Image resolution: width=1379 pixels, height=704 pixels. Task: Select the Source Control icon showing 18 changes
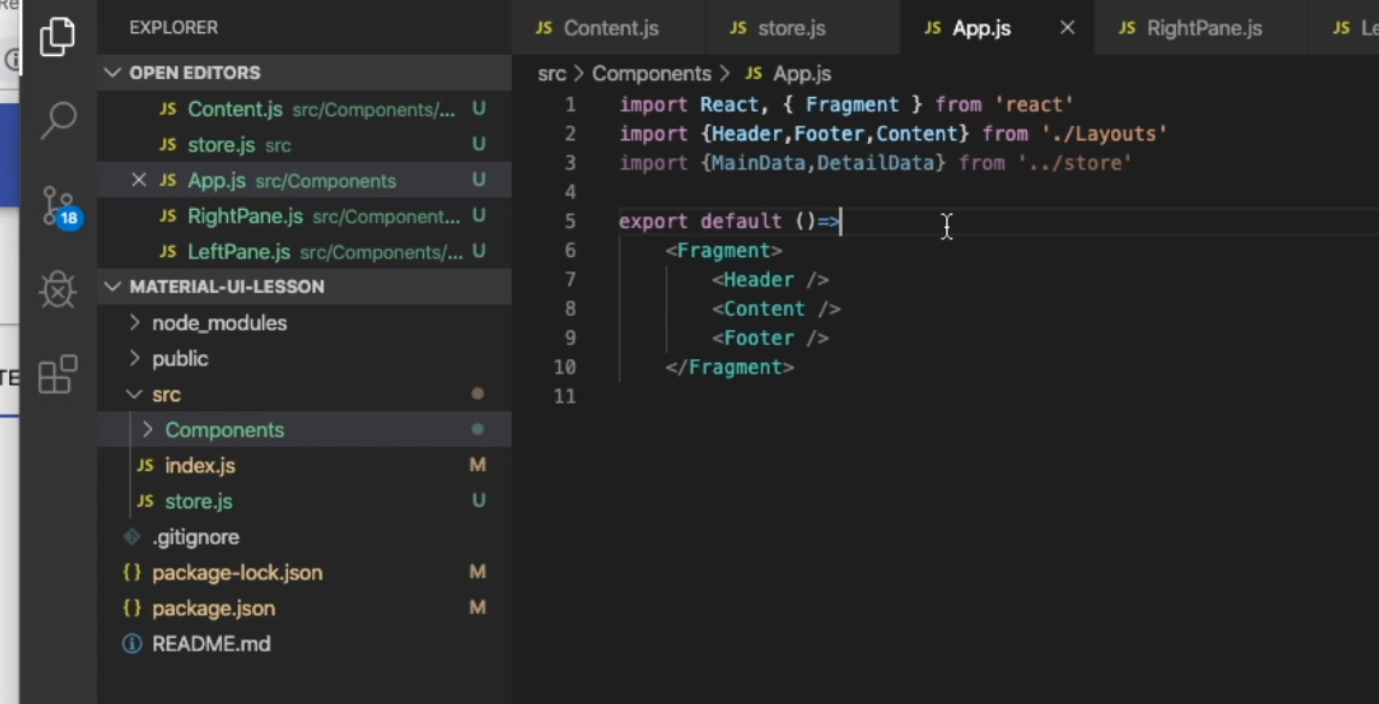point(57,203)
